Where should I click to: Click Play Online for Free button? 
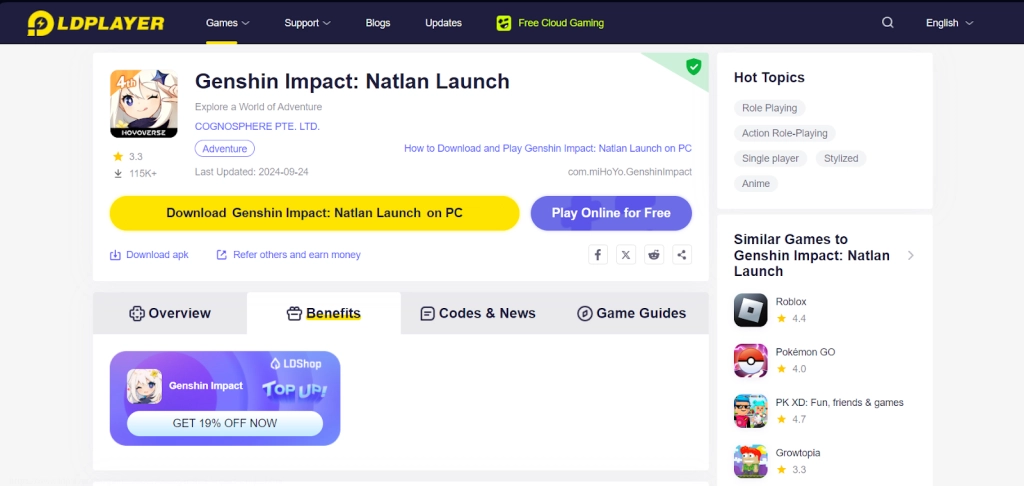[611, 213]
